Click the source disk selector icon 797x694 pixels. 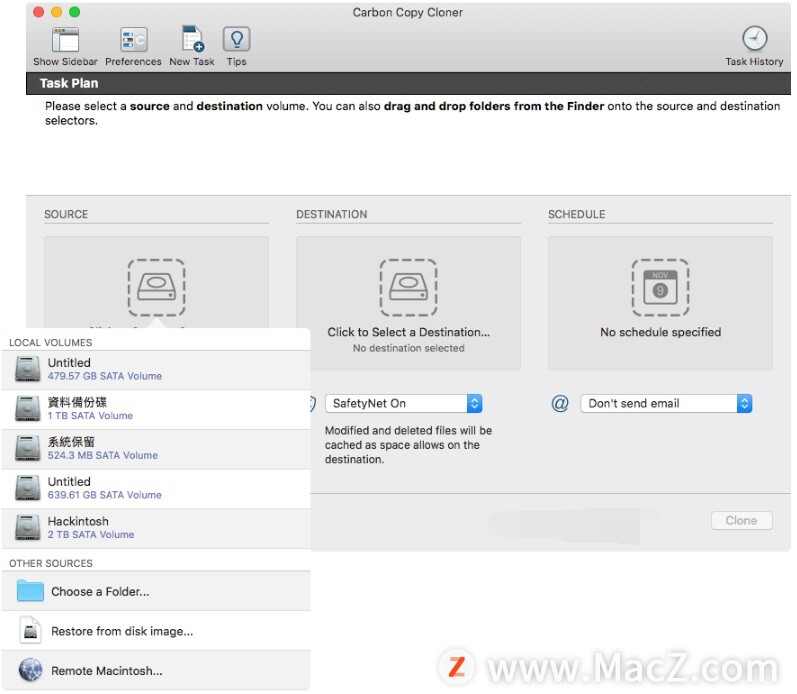pos(157,288)
